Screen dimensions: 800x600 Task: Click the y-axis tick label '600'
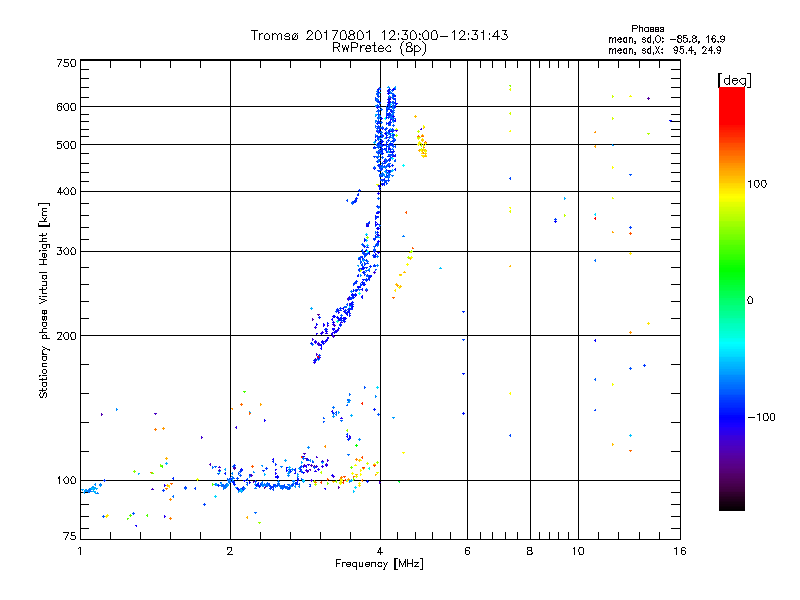pyautogui.click(x=66, y=107)
